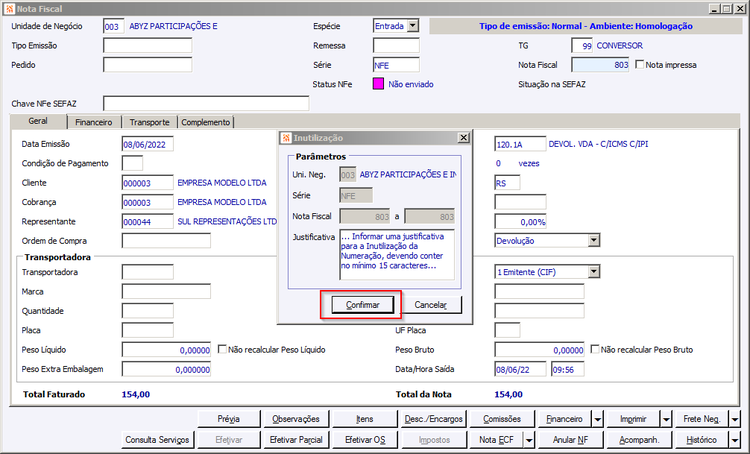Click the Pedido input field
The width and height of the screenshot is (750, 454).
tap(147, 65)
